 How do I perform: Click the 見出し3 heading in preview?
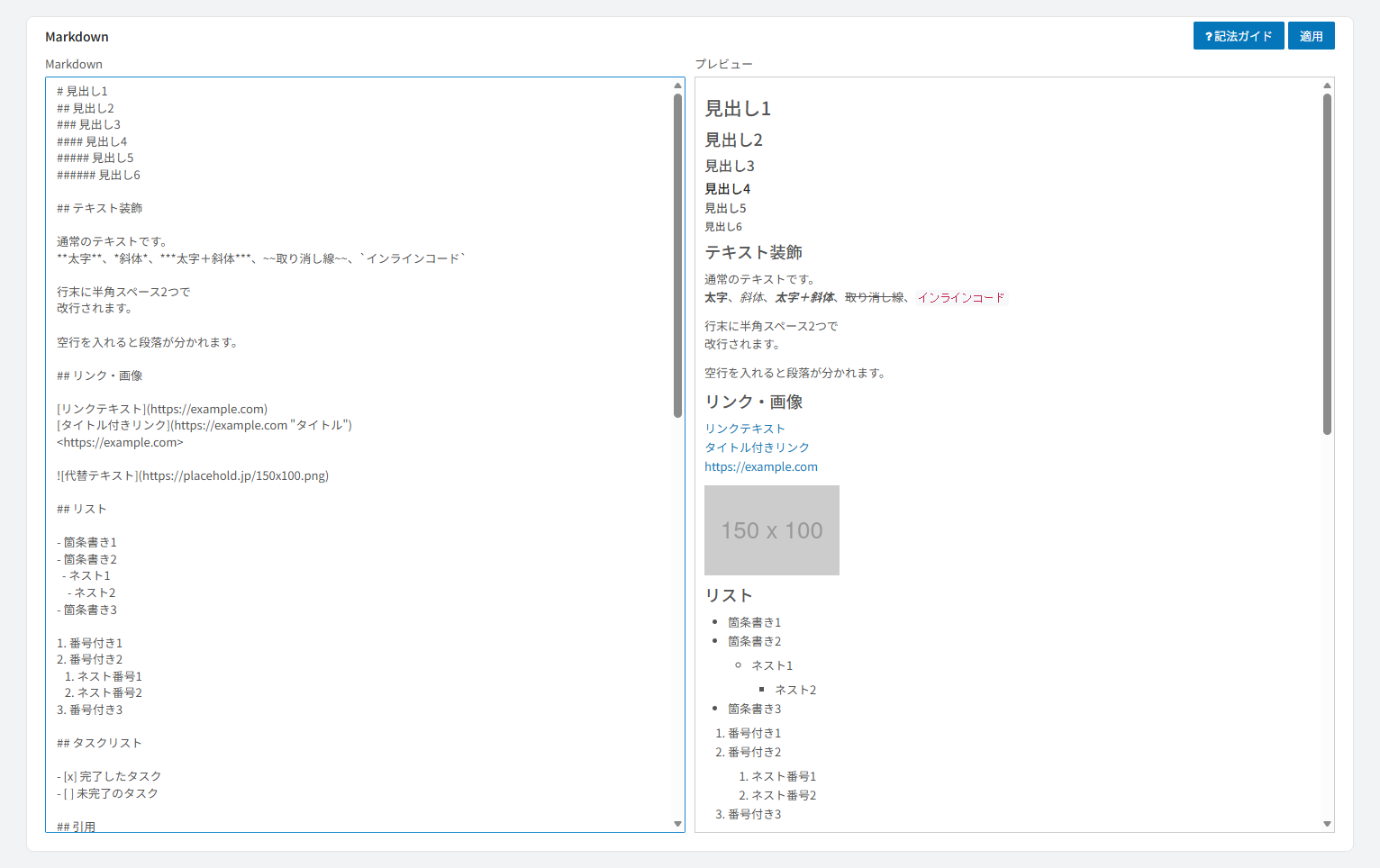[x=730, y=167]
